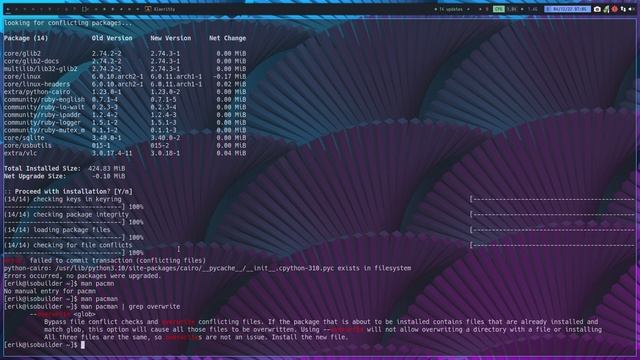The height and width of the screenshot is (360, 640).
Task: Click the 'No manual entry for pacmn' line
Action: point(50,291)
